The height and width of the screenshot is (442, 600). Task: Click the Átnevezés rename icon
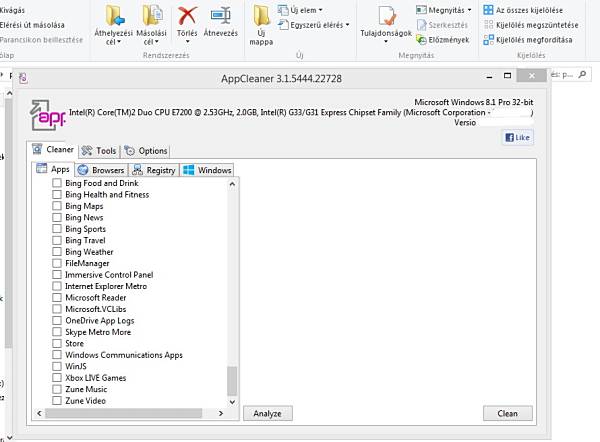pyautogui.click(x=221, y=16)
